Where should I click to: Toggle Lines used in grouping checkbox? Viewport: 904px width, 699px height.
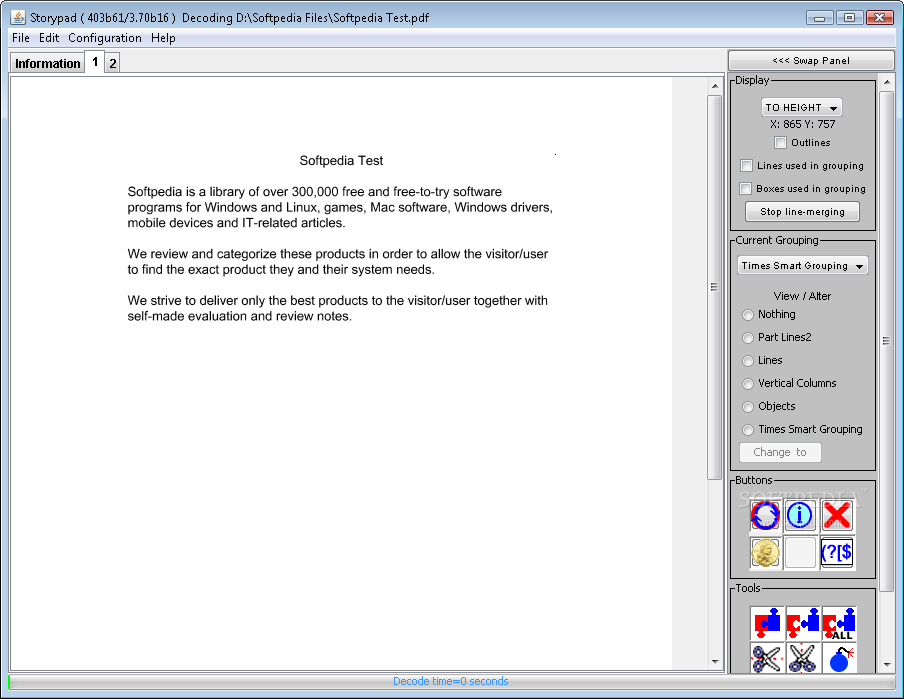[x=746, y=166]
